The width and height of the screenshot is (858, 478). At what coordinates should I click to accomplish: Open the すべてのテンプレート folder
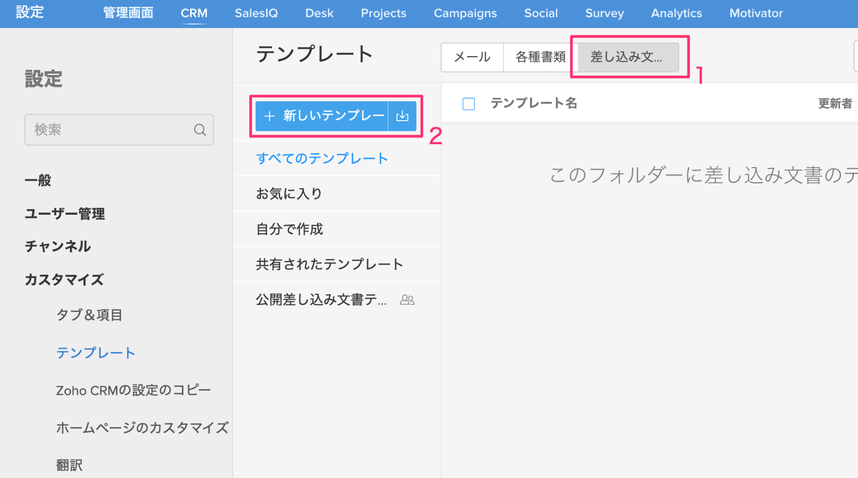point(322,158)
